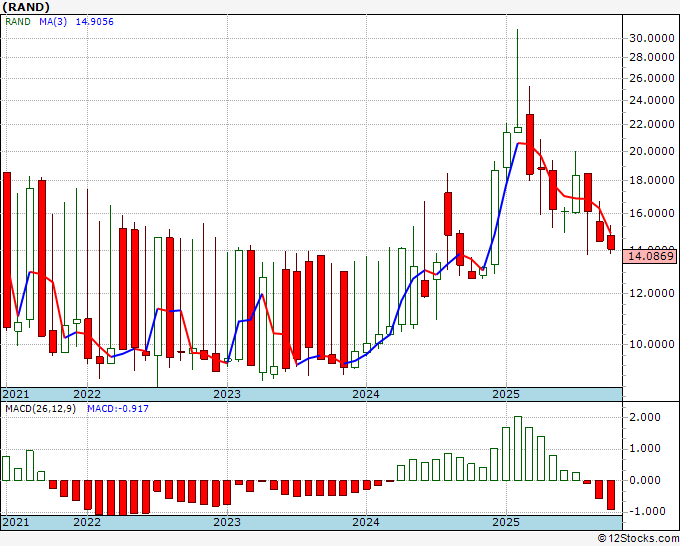Viewport: 680px width, 546px height.
Task: Click 2025 on the price chart timeline
Action: (x=506, y=394)
